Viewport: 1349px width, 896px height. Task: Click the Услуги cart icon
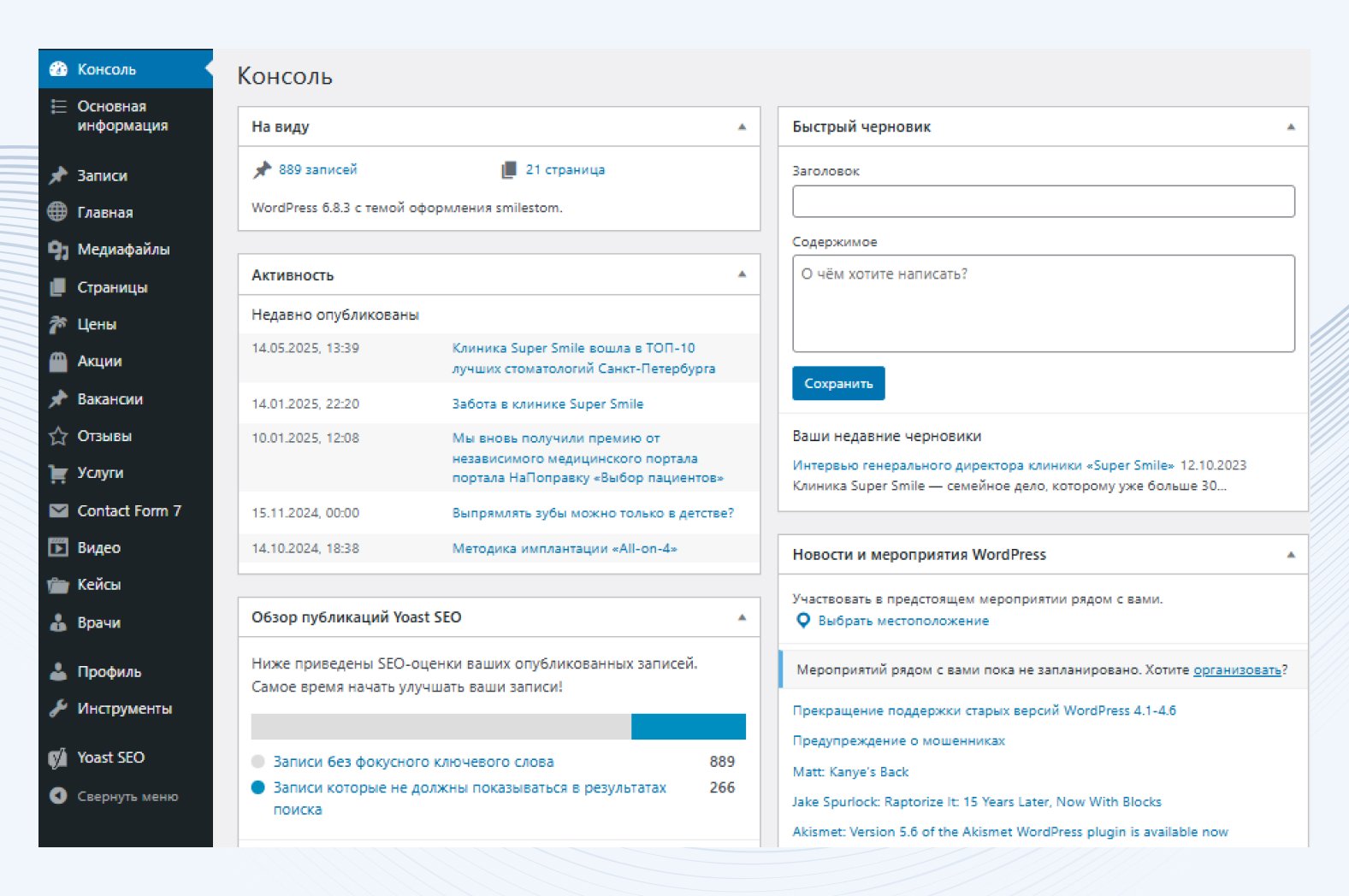(x=58, y=473)
